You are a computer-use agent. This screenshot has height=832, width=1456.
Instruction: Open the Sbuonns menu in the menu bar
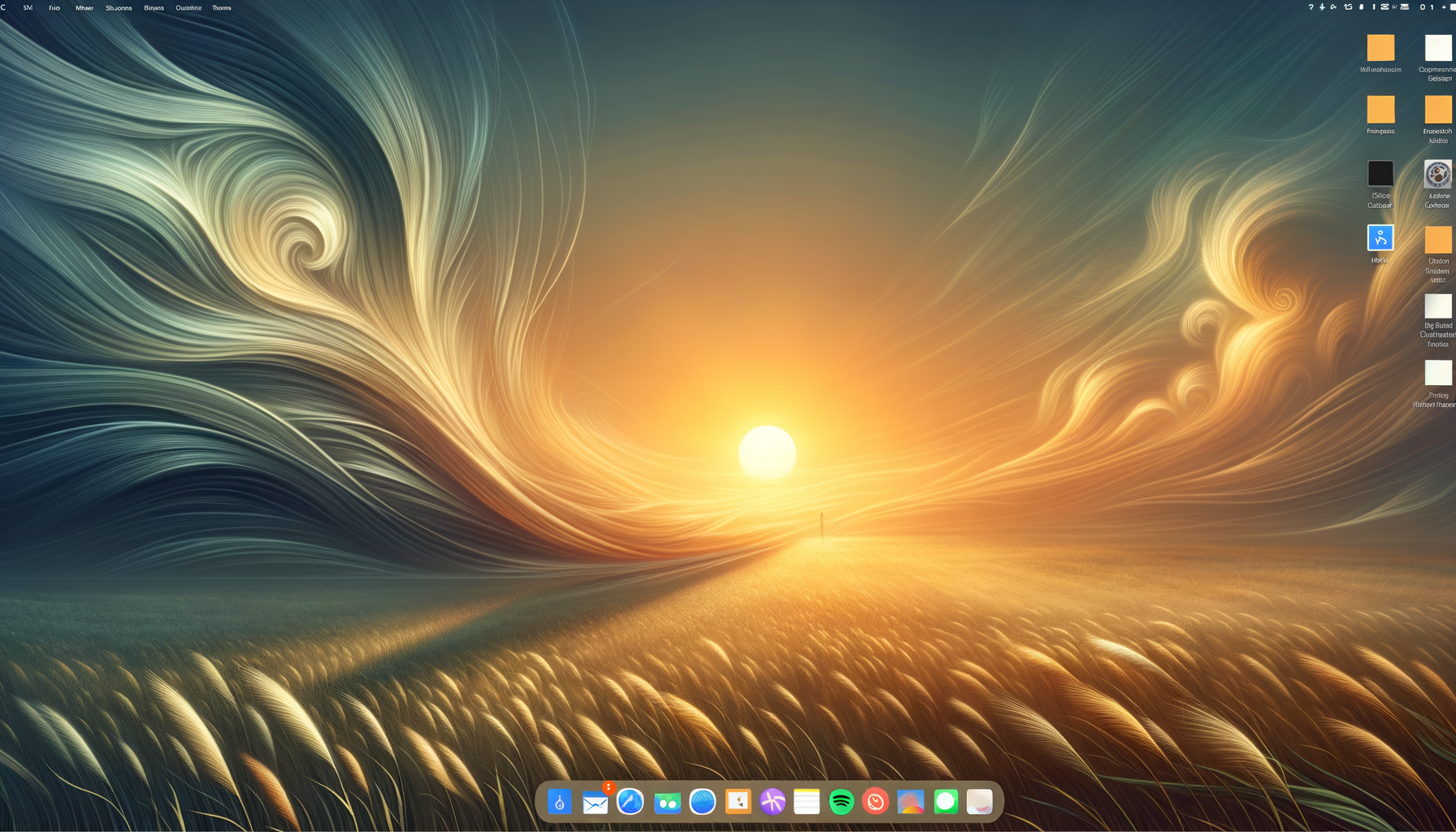point(119,7)
